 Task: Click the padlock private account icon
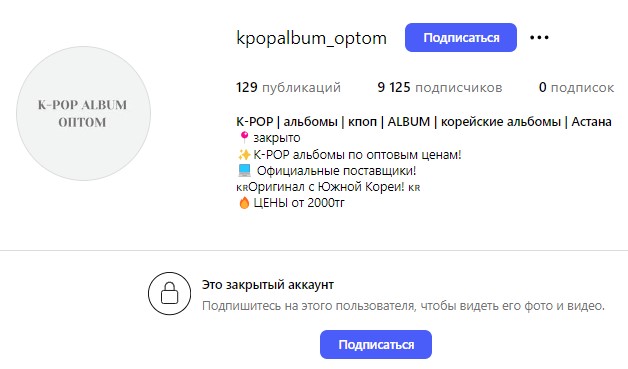point(169,293)
